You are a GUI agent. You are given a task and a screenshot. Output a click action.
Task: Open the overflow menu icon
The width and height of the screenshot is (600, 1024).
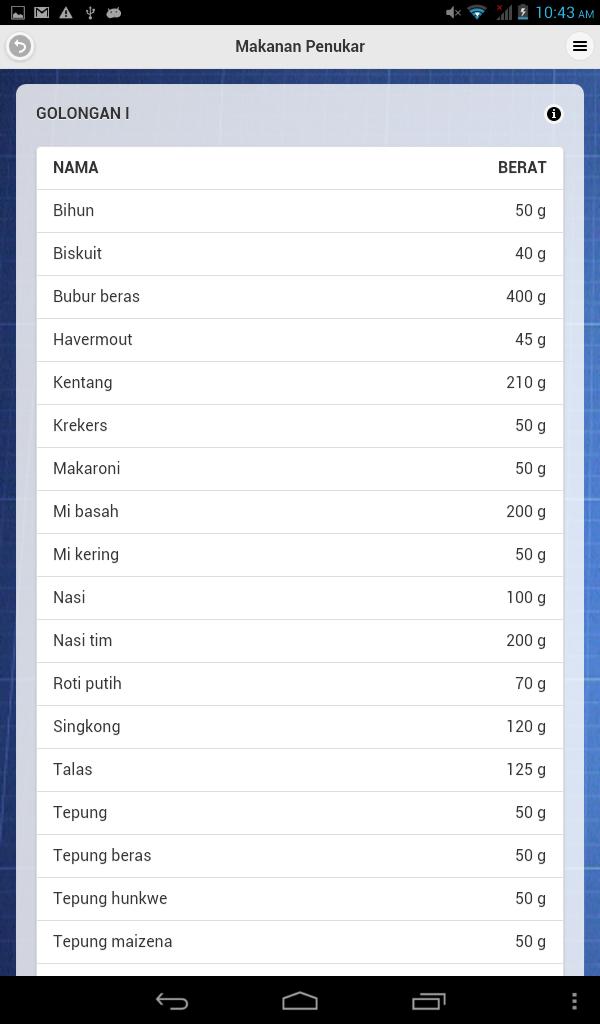click(x=579, y=46)
